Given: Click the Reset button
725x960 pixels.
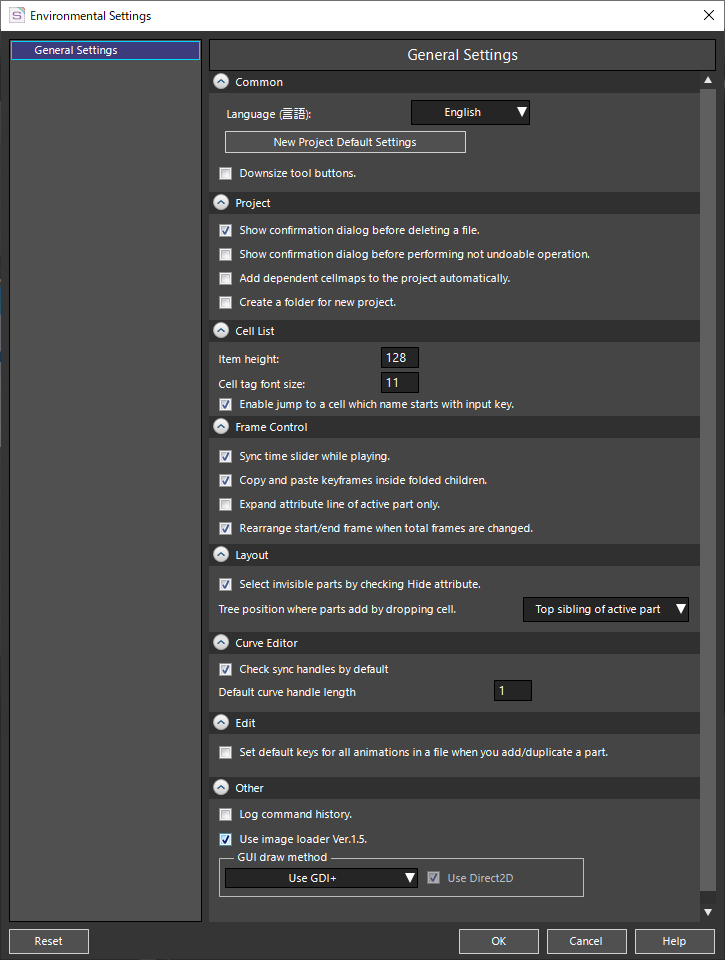Looking at the screenshot, I should click(49, 941).
